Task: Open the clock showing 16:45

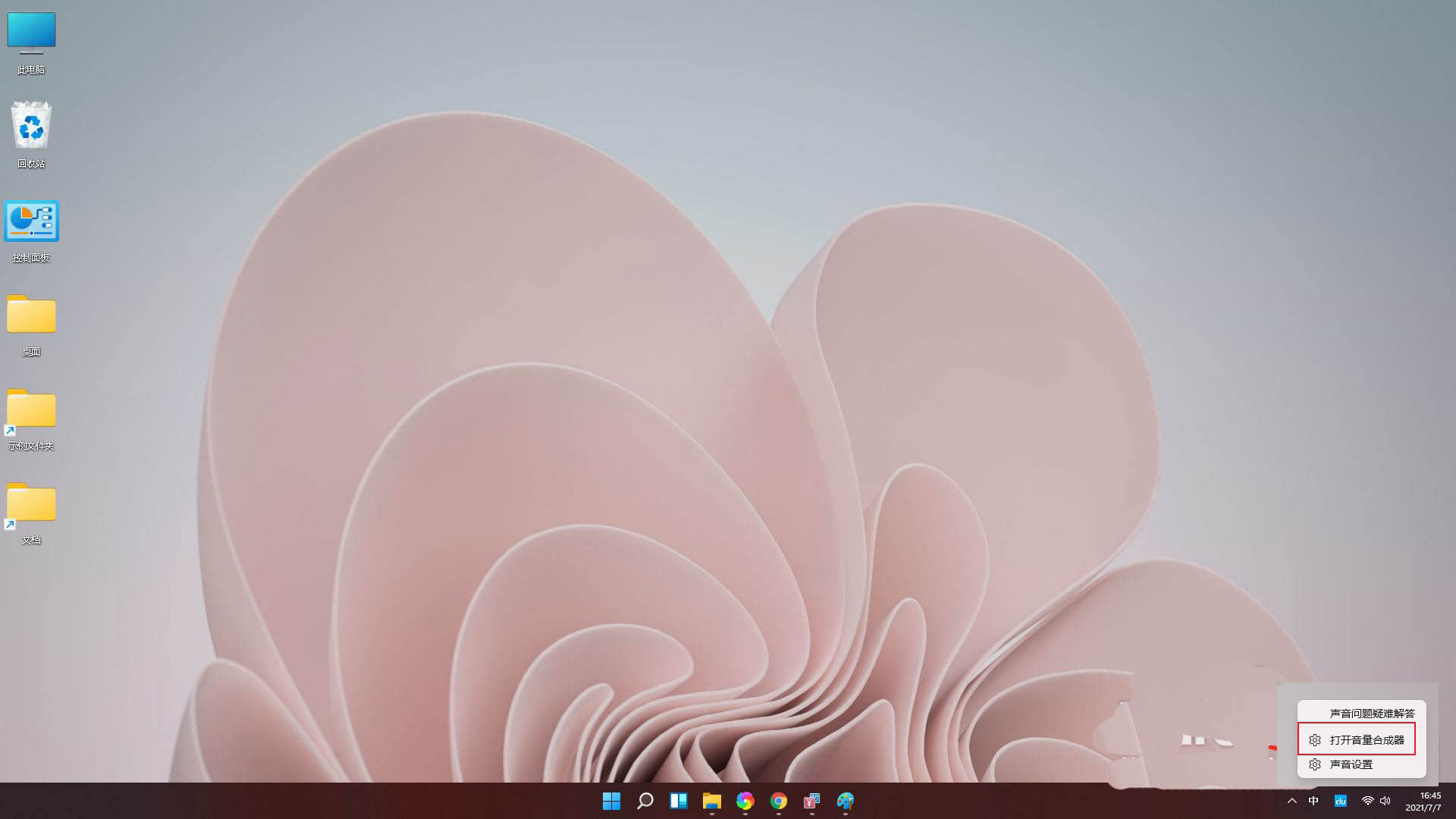Action: coord(1423,802)
